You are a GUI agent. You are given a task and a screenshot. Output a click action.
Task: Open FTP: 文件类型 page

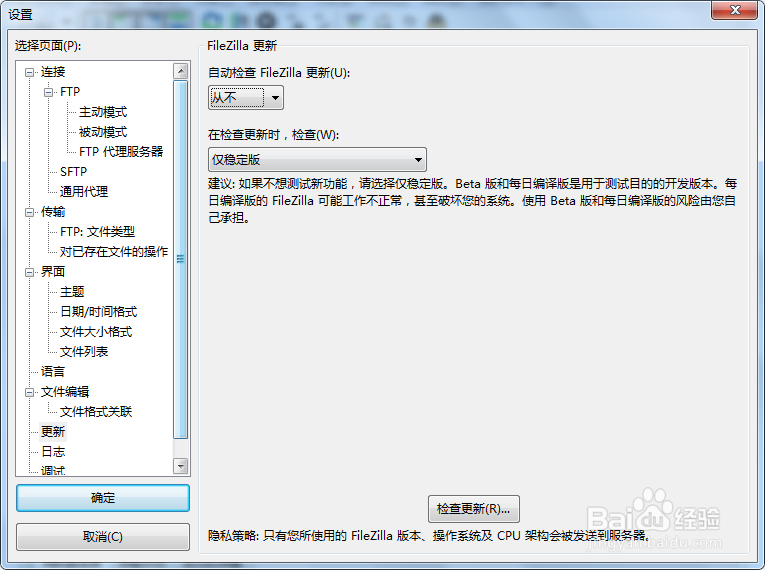(98, 232)
